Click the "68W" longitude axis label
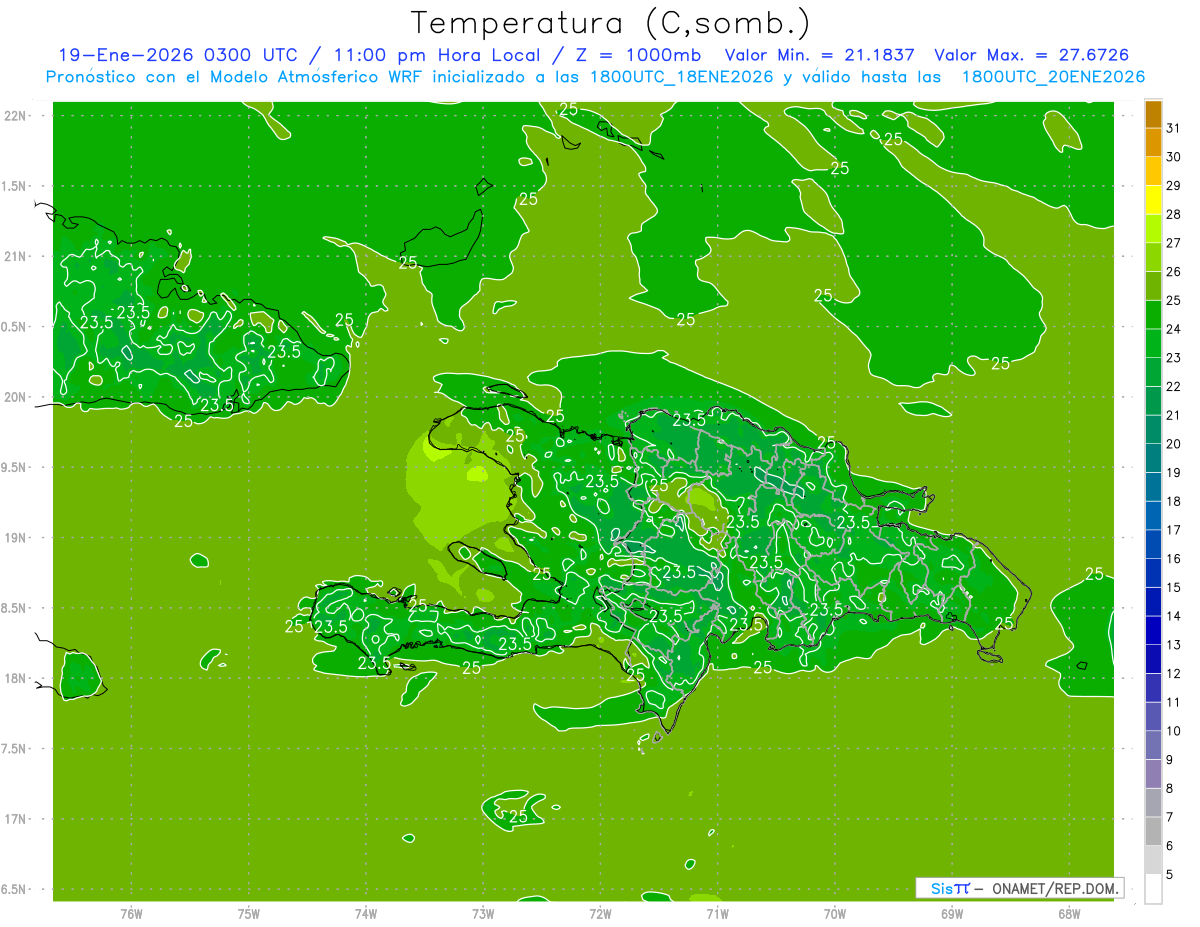This screenshot has height=927, width=1200. 1069,915
